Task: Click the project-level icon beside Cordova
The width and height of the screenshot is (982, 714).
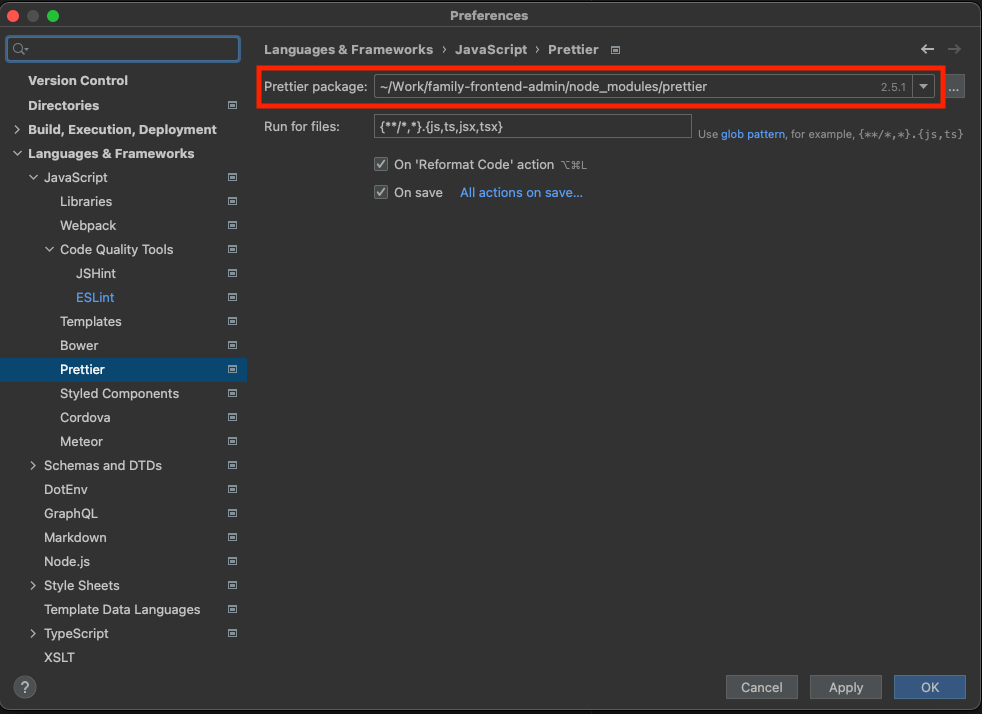Action: 232,417
